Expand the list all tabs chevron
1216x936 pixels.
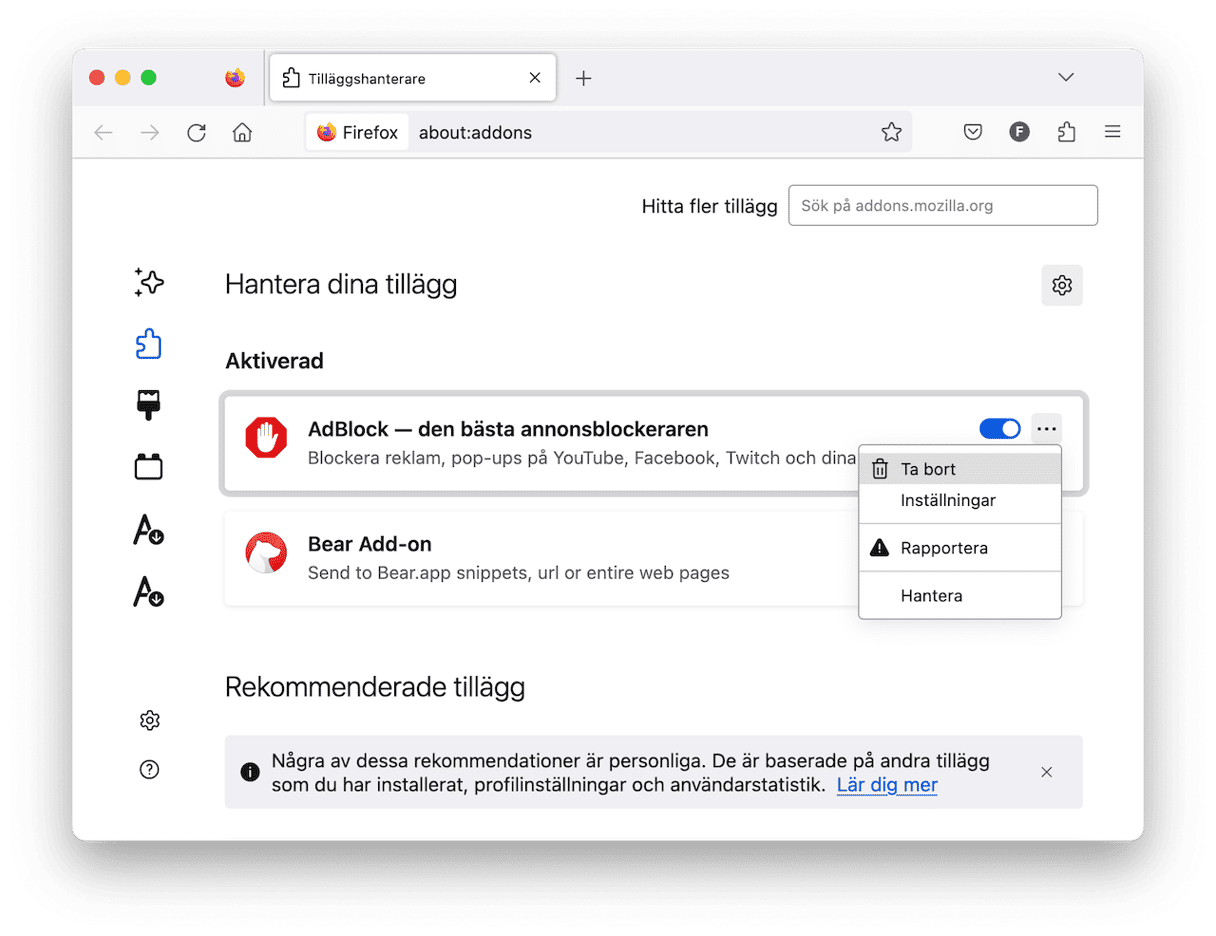tap(1066, 78)
